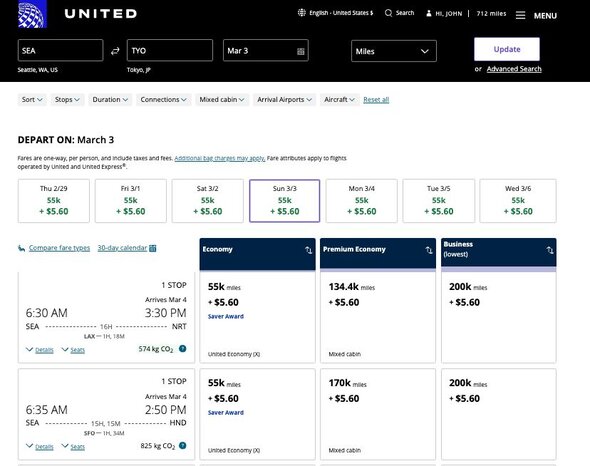Image resolution: width=590 pixels, height=466 pixels.
Task: Click the SEA origin input field
Action: coord(60,50)
